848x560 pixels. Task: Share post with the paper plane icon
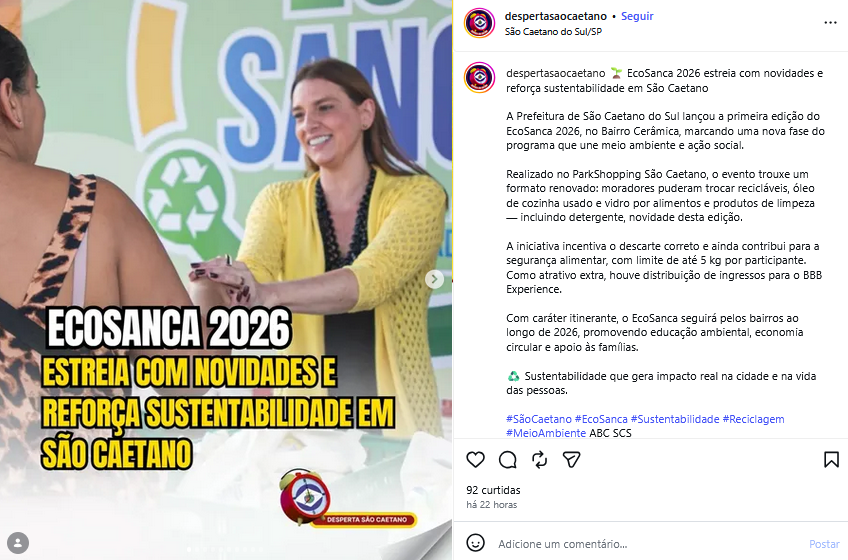571,460
